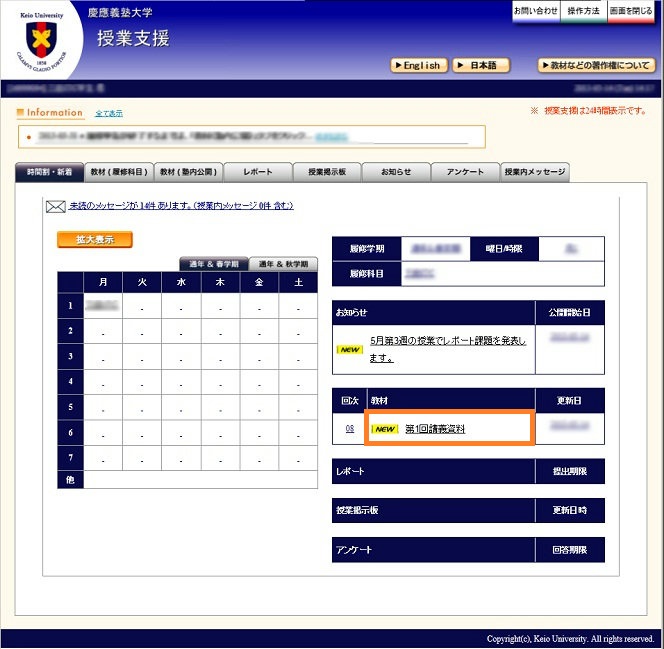Click the unread messages envelope icon

(x=55, y=206)
